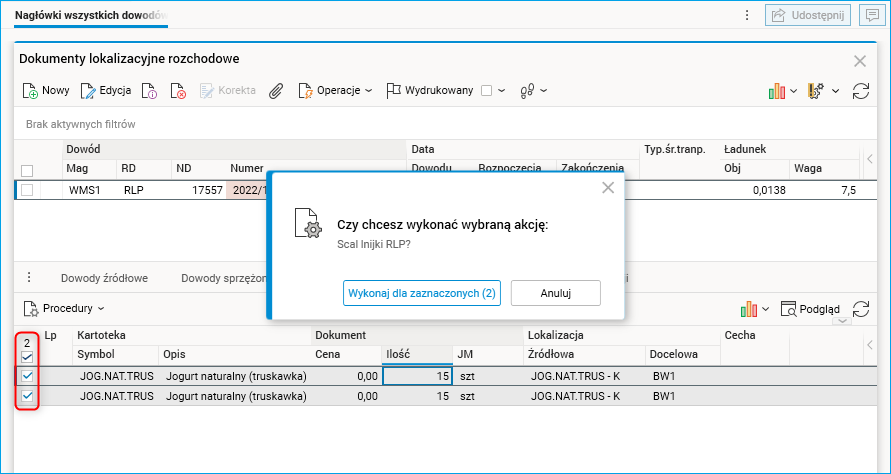This screenshot has height=474, width=891.
Task: Click the chart icon in the top toolbar
Action: [777, 91]
